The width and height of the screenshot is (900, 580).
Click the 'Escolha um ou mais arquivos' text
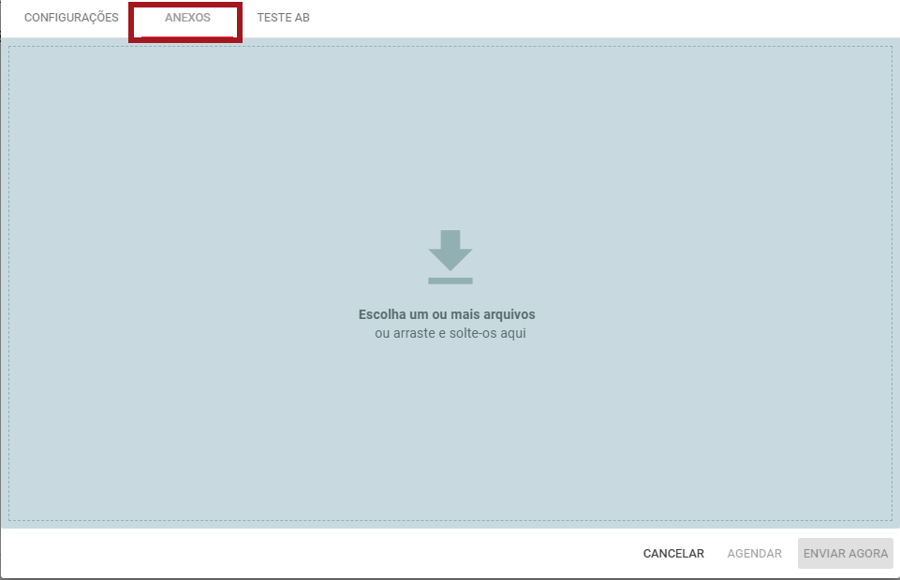[x=447, y=314]
